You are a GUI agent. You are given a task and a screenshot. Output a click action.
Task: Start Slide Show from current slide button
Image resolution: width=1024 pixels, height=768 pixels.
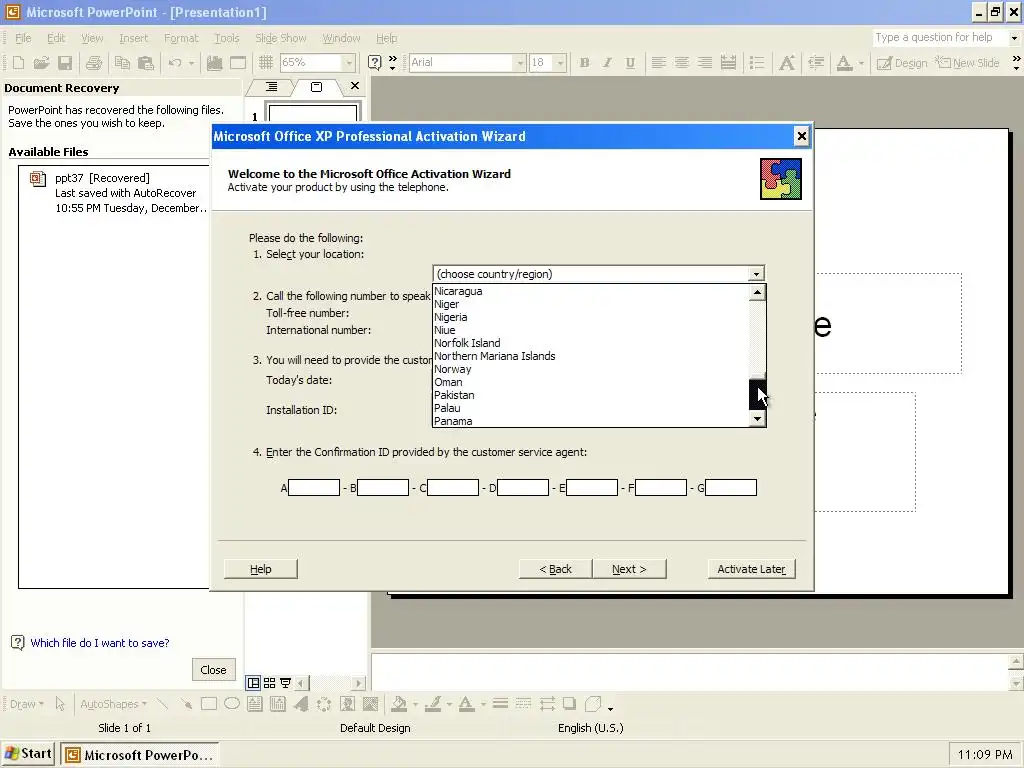pyautogui.click(x=285, y=683)
